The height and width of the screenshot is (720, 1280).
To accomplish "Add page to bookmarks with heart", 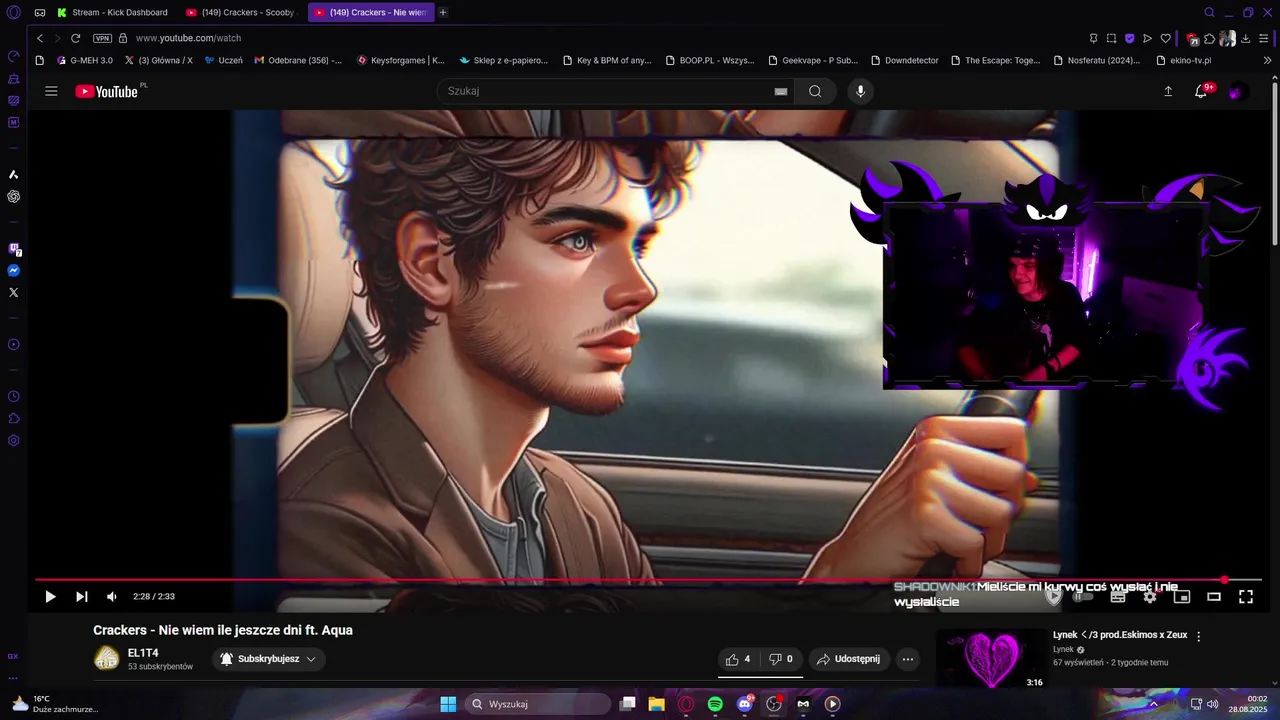I will [1165, 38].
